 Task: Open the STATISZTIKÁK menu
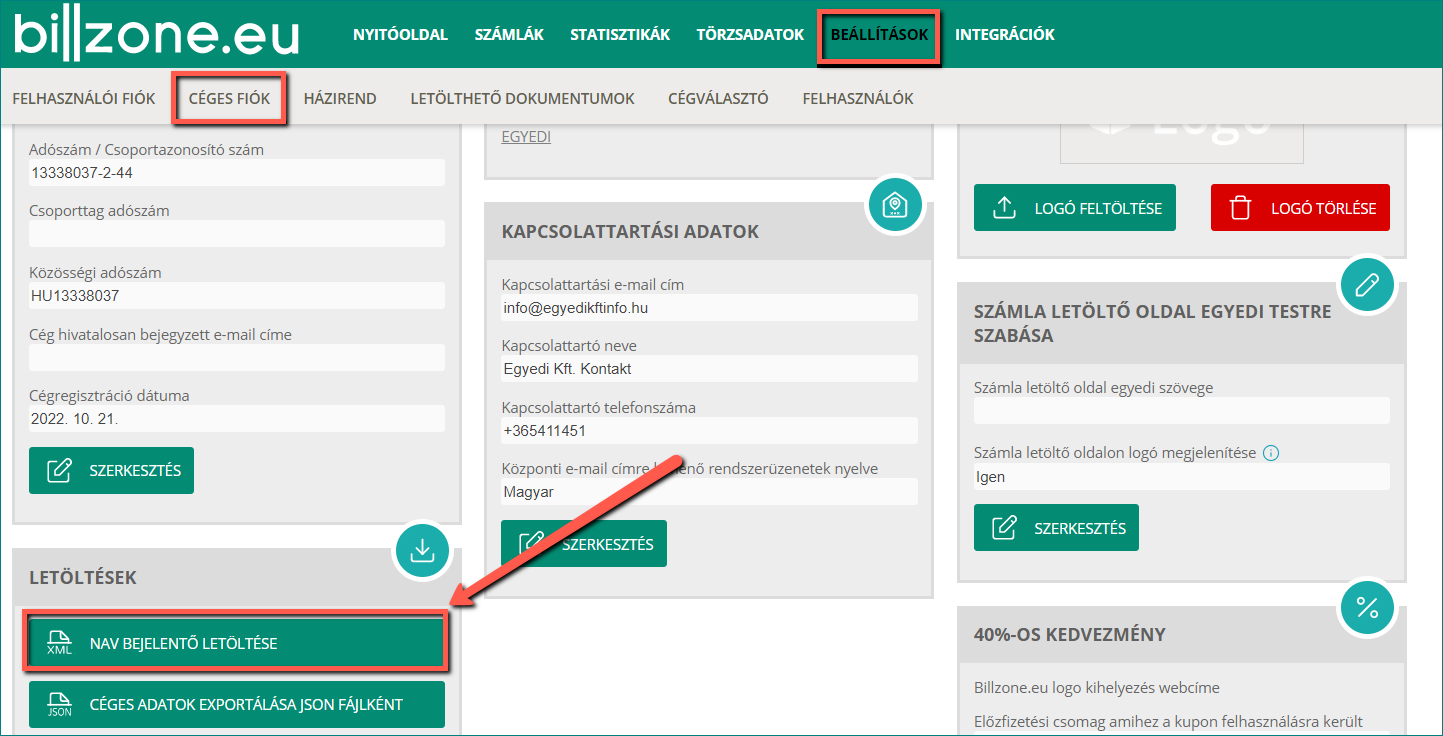[x=620, y=35]
